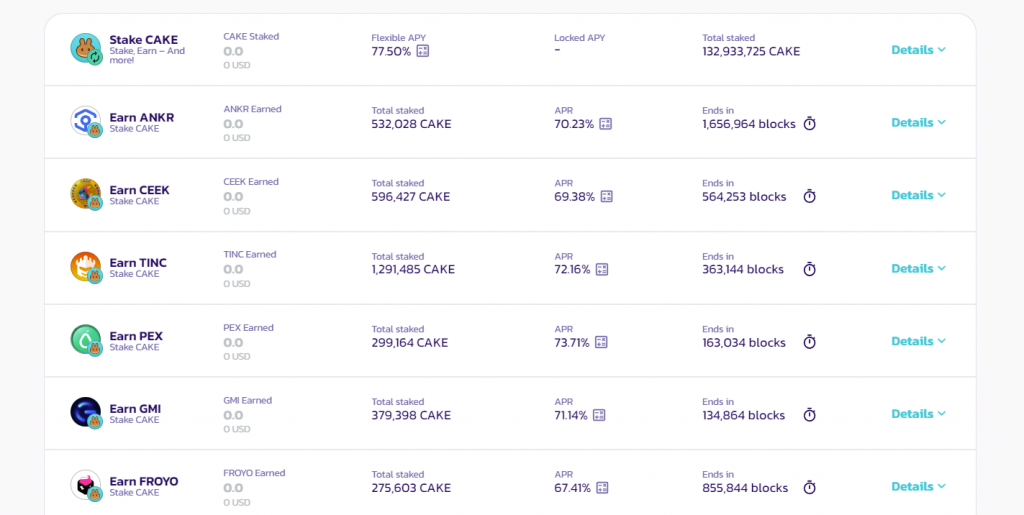Click the CEEK Earned label
The height and width of the screenshot is (515, 1024).
[251, 181]
